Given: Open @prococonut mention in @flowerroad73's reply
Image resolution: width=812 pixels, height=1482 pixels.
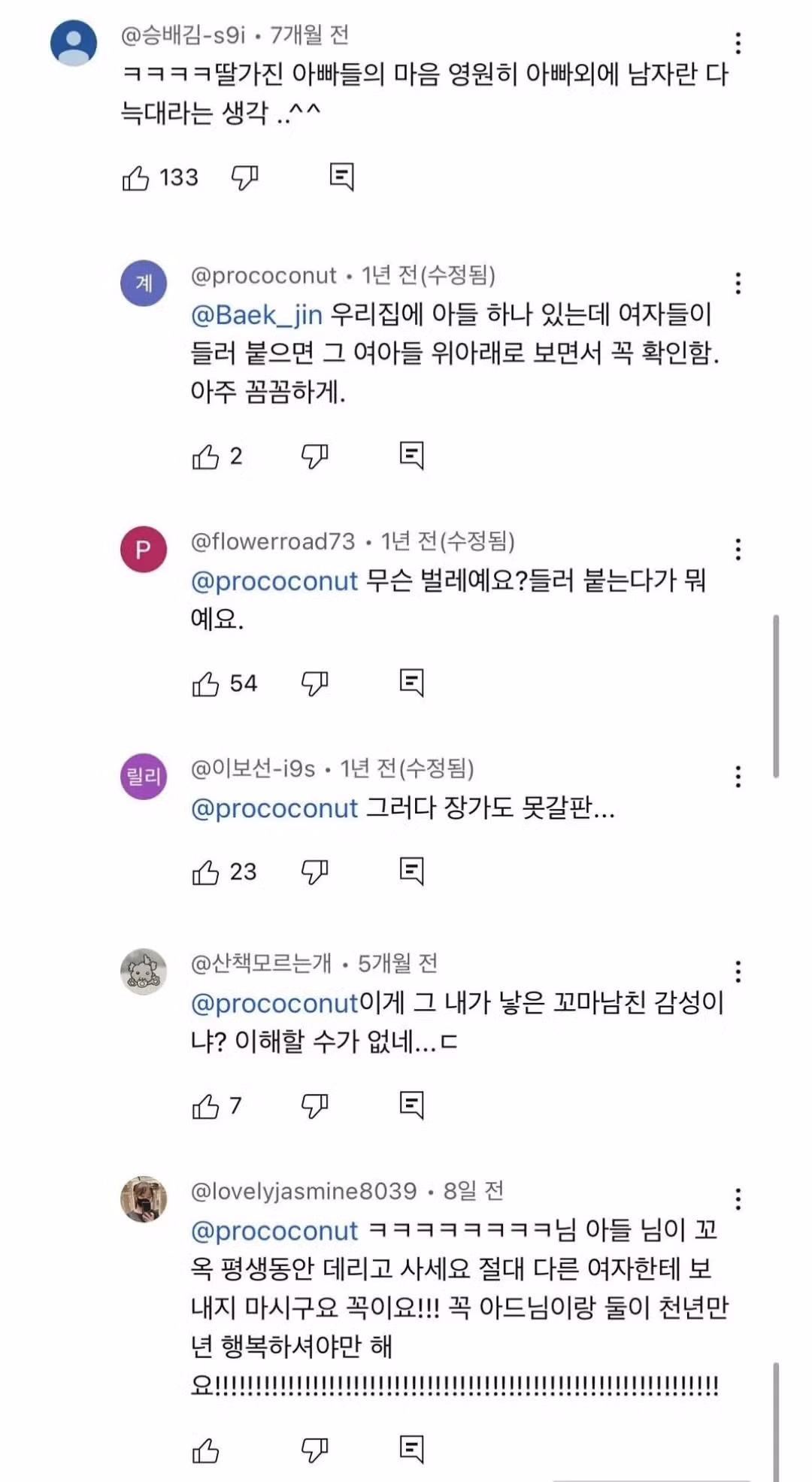Looking at the screenshot, I should tap(274, 580).
